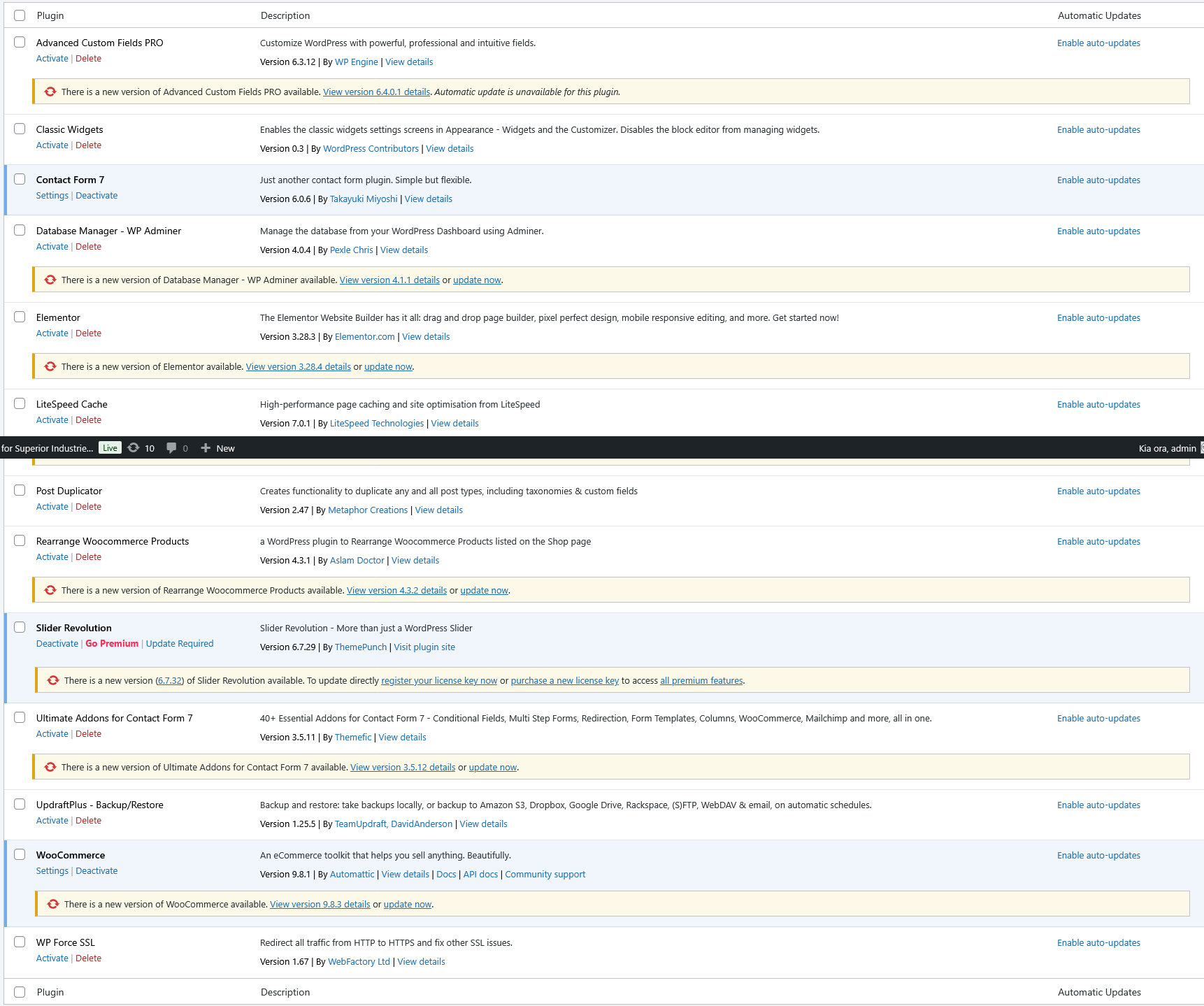Screen dimensions: 1204x1006
Task: Open WooCommerce API docs link
Action: 481,874
